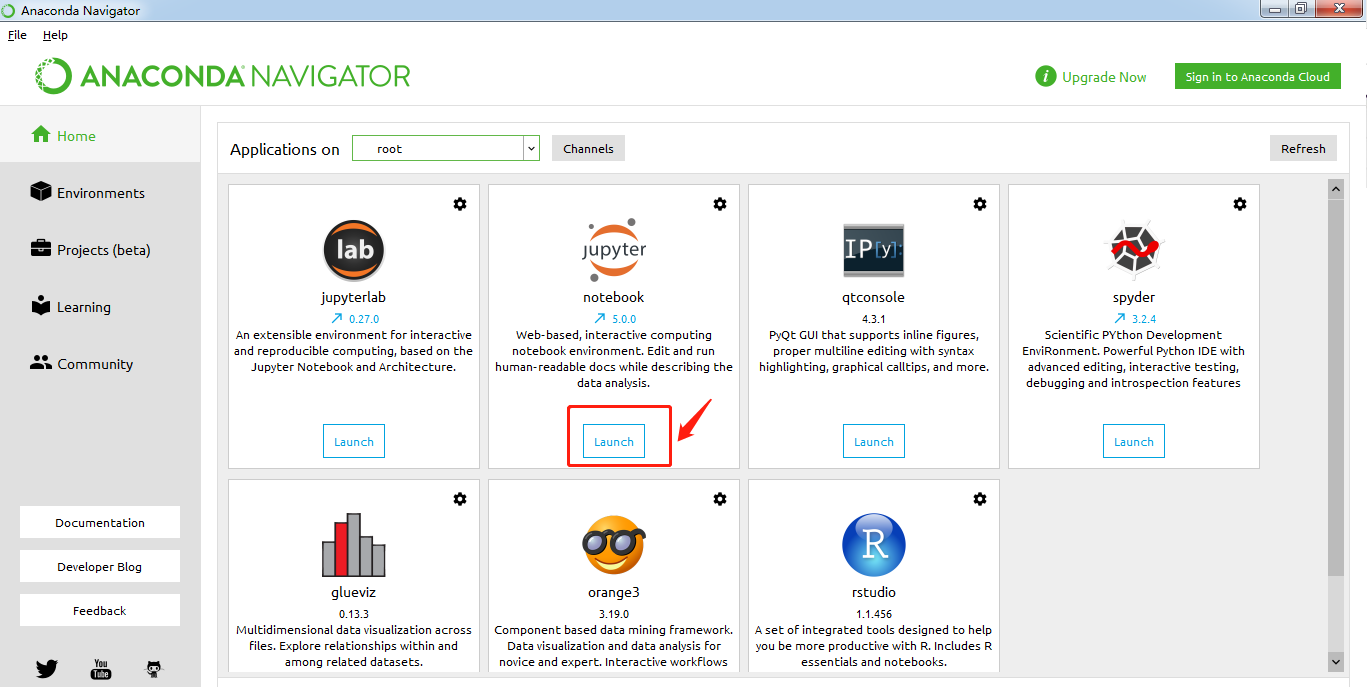The height and width of the screenshot is (687, 1367).
Task: Click the Upgrade Now info icon
Action: point(1046,77)
